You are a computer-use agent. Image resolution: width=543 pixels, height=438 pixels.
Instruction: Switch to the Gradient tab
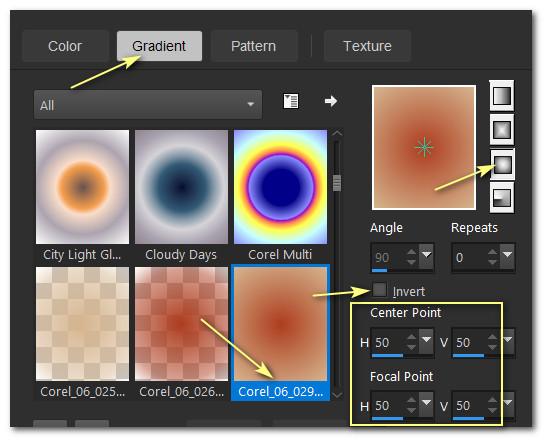point(159,46)
